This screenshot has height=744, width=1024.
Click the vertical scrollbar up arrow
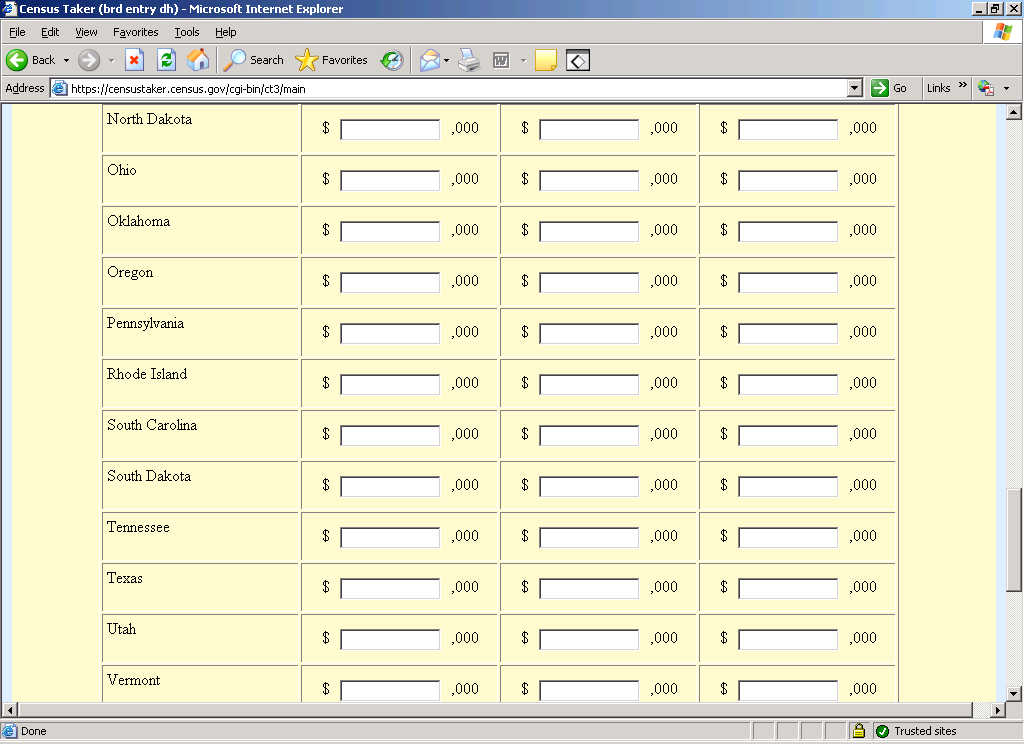[x=1014, y=112]
